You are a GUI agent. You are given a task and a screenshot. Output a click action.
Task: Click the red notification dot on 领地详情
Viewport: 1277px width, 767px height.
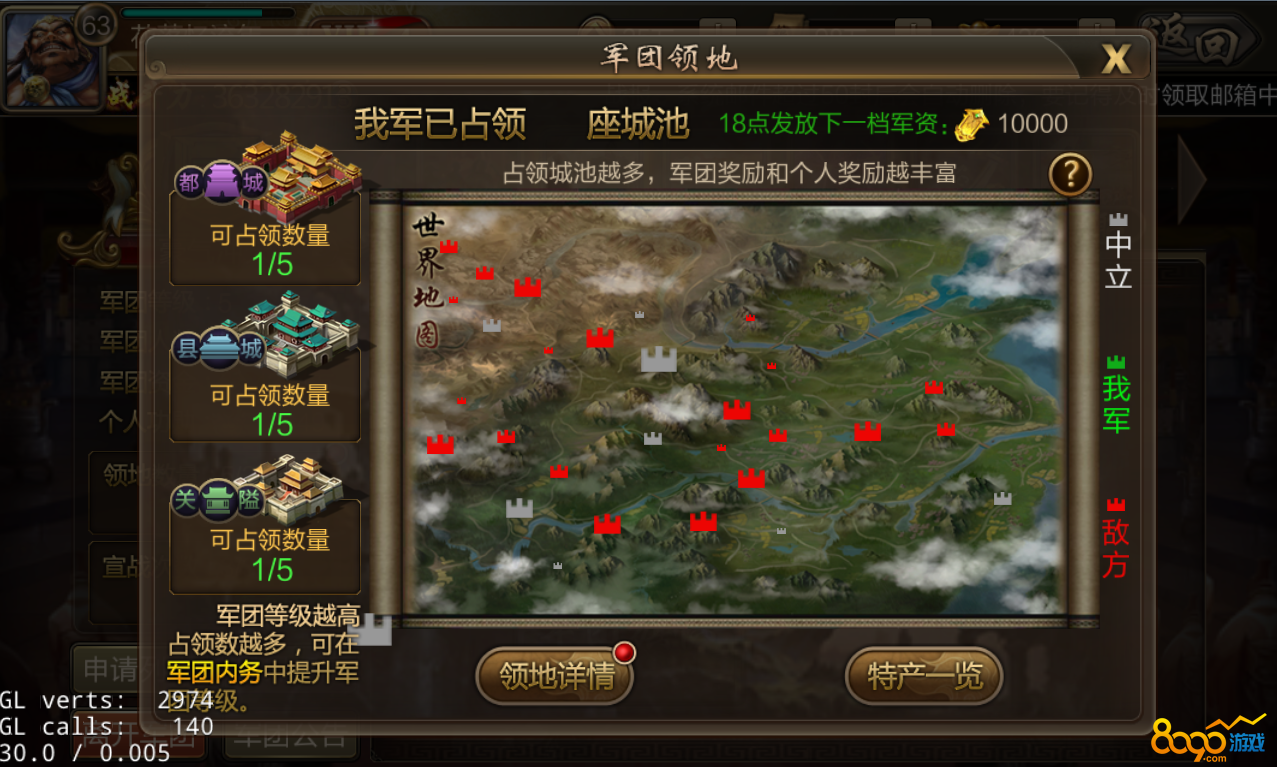[x=625, y=653]
